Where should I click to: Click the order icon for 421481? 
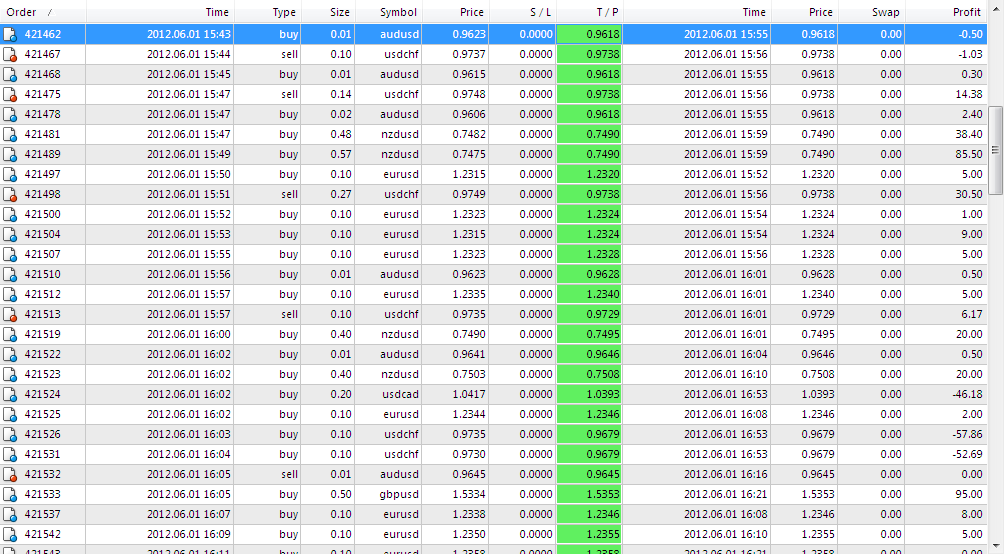pos(10,134)
